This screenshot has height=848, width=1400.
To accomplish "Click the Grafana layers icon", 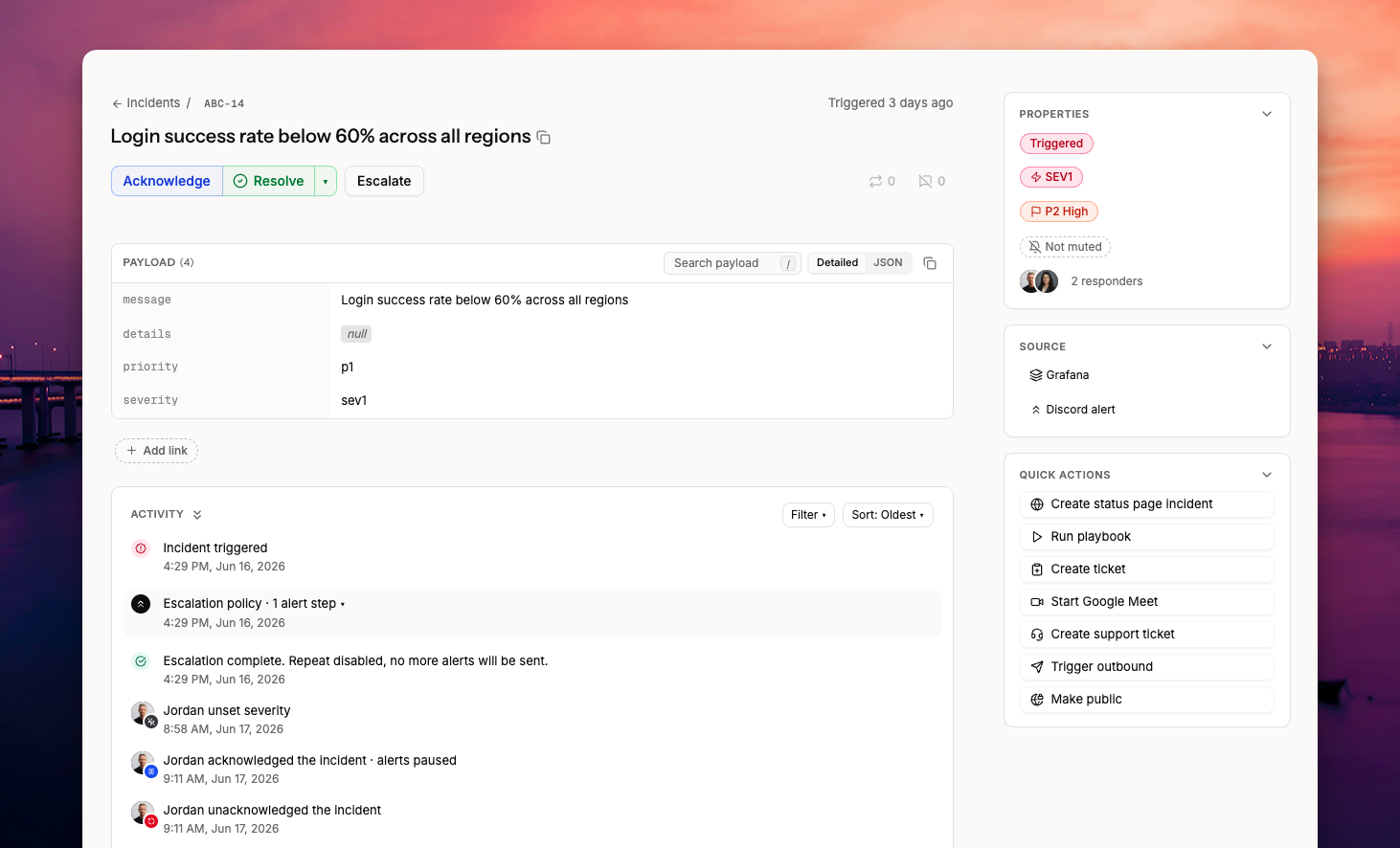I will tap(1035, 375).
